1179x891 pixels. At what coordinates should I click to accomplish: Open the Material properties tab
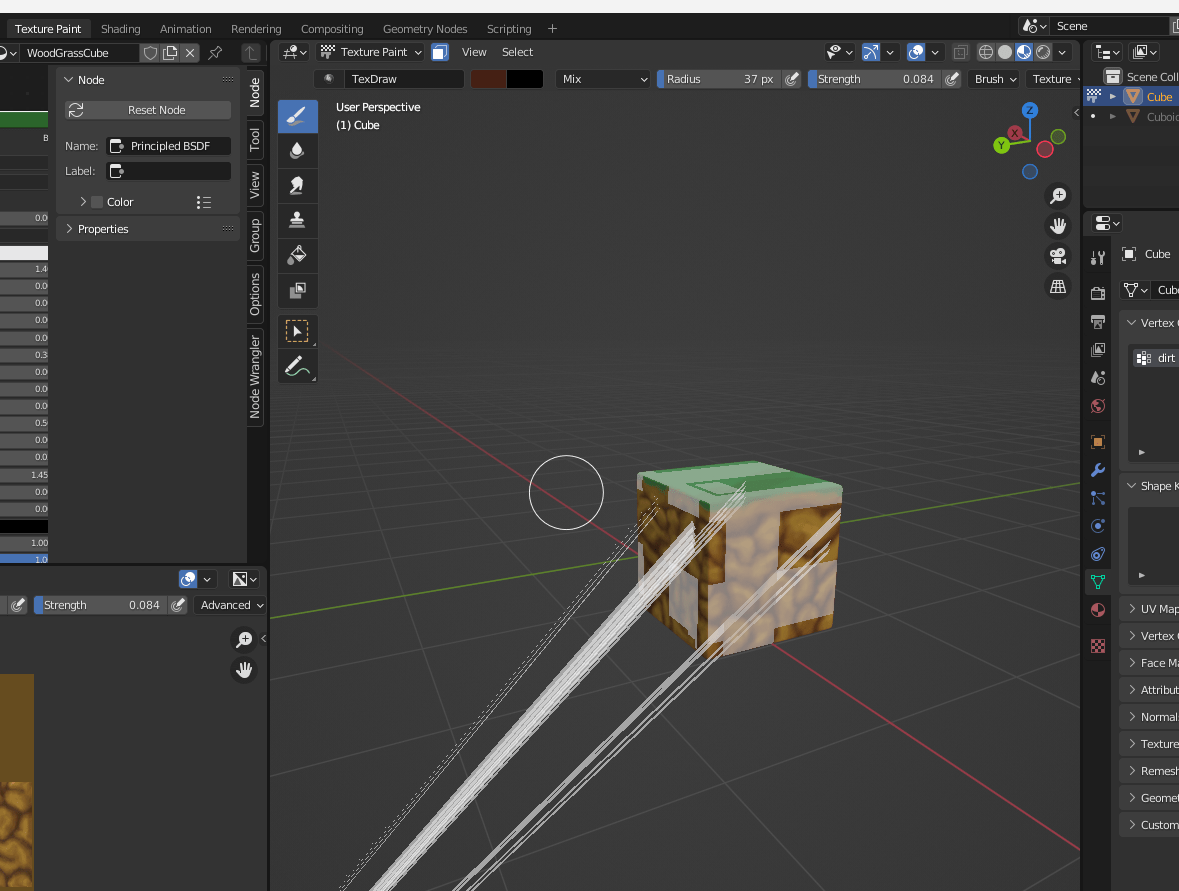coord(1097,609)
